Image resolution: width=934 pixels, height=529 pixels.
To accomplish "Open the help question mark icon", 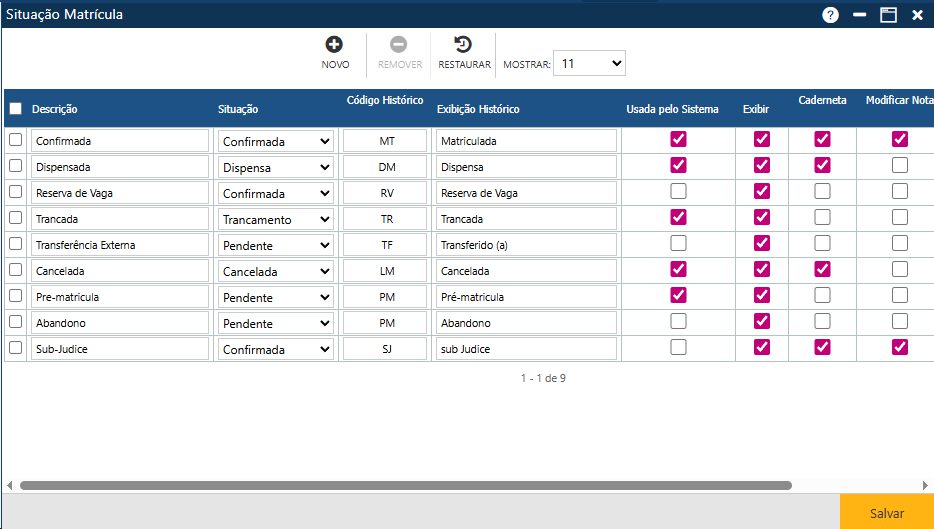I will tap(830, 15).
